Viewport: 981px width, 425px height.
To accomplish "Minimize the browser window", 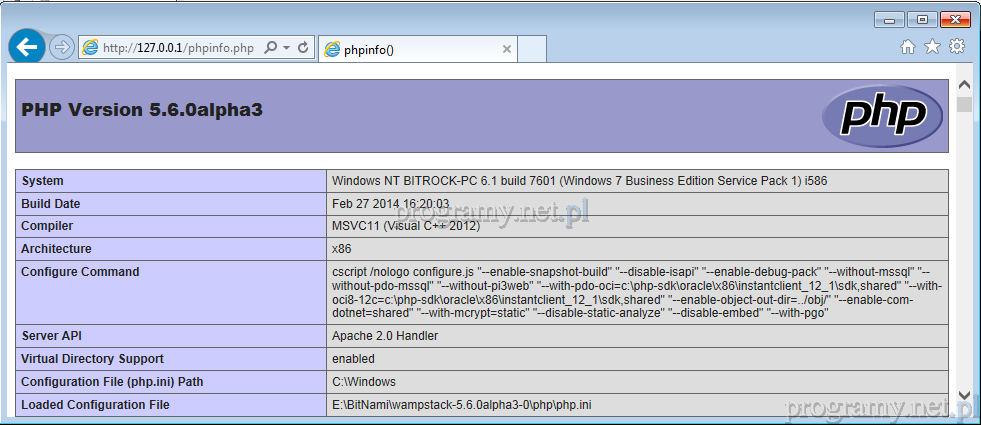I will tap(889, 19).
